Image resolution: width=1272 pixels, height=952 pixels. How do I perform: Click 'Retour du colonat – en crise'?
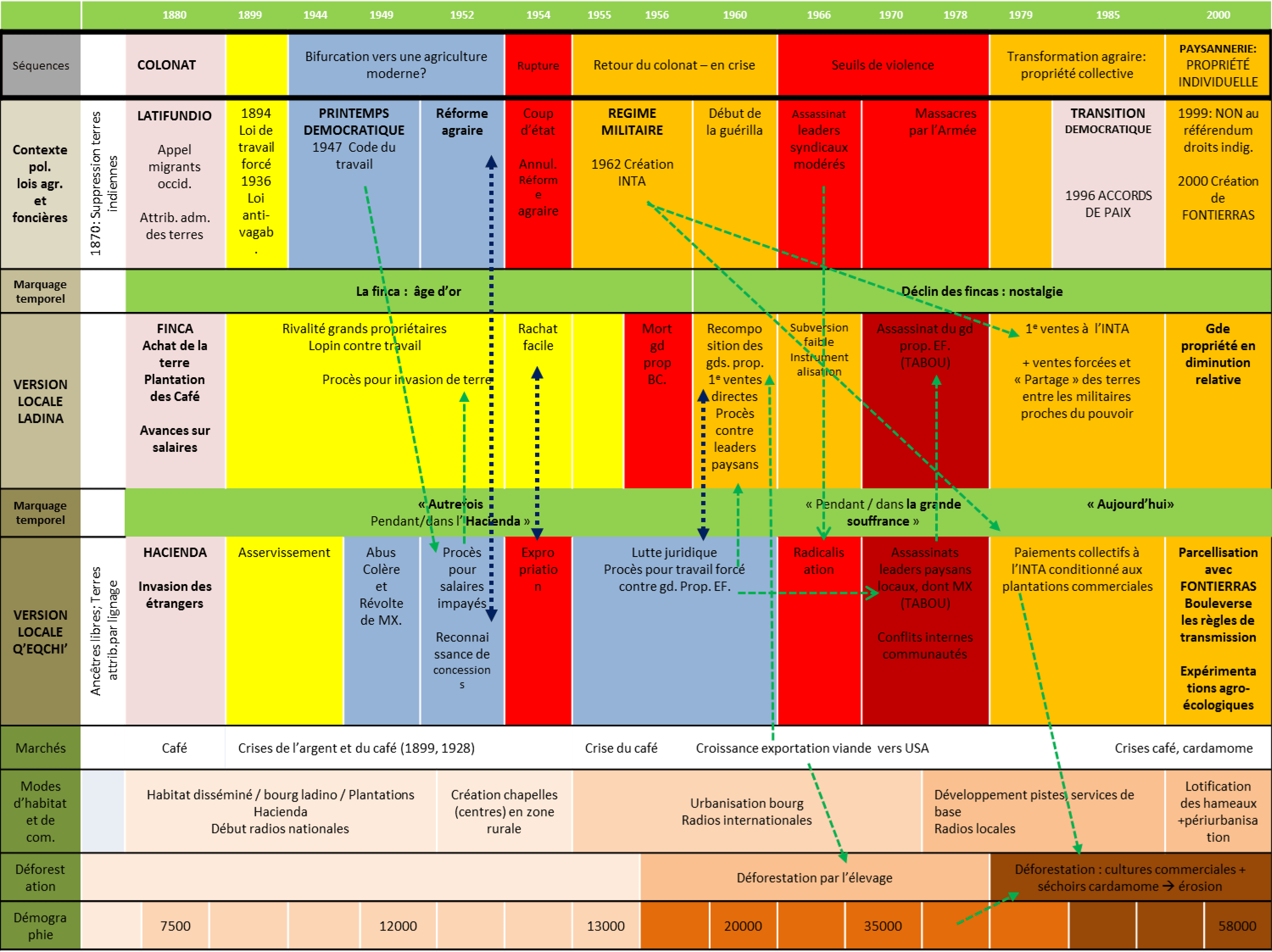click(675, 65)
